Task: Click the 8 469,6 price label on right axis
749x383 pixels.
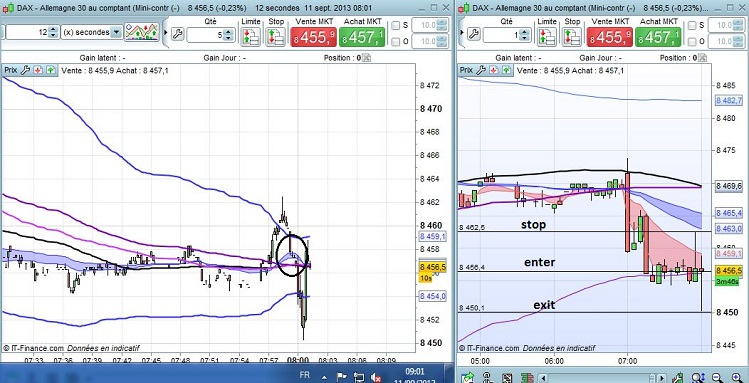Action: 729,187
